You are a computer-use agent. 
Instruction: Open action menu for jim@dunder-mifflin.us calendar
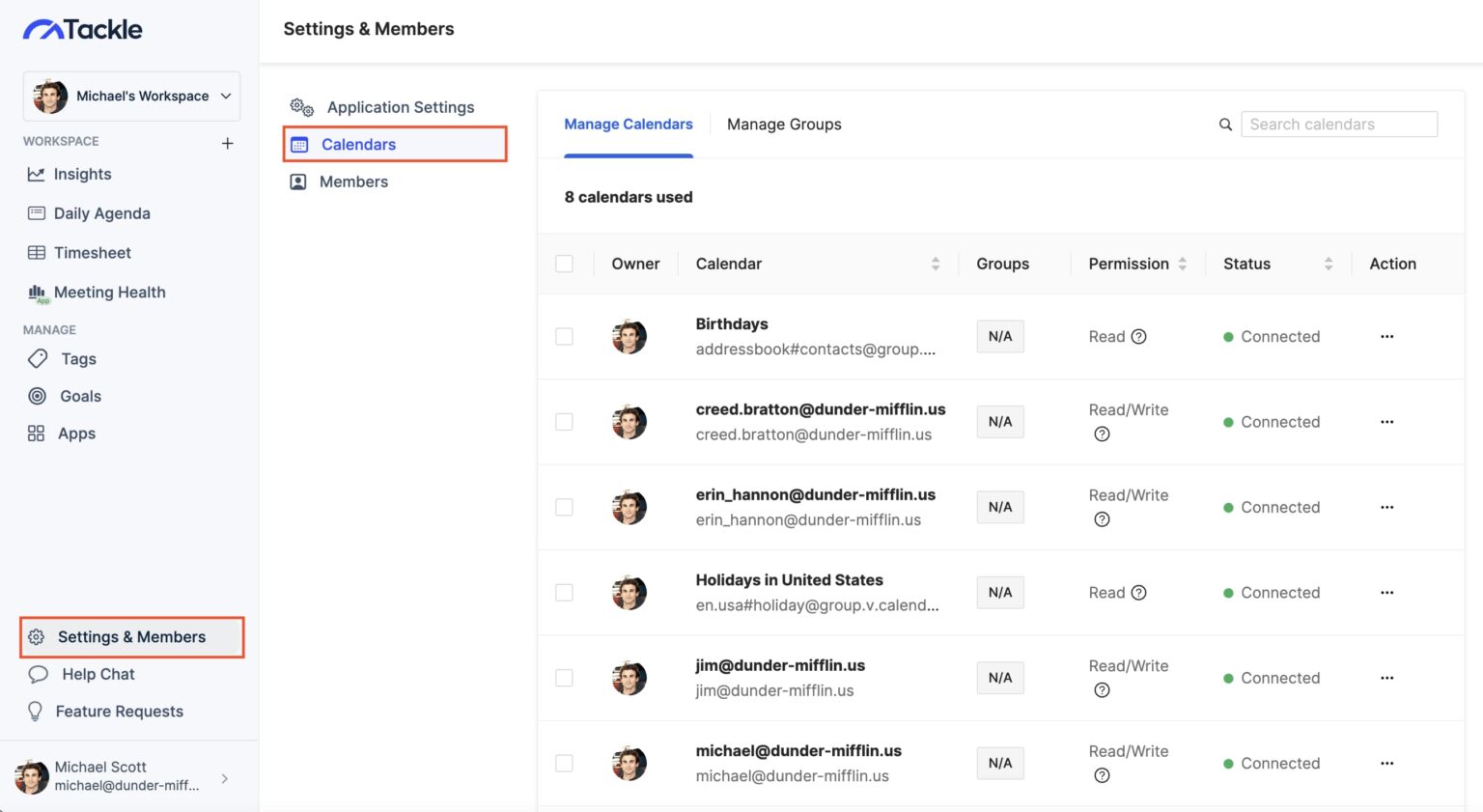tap(1387, 678)
